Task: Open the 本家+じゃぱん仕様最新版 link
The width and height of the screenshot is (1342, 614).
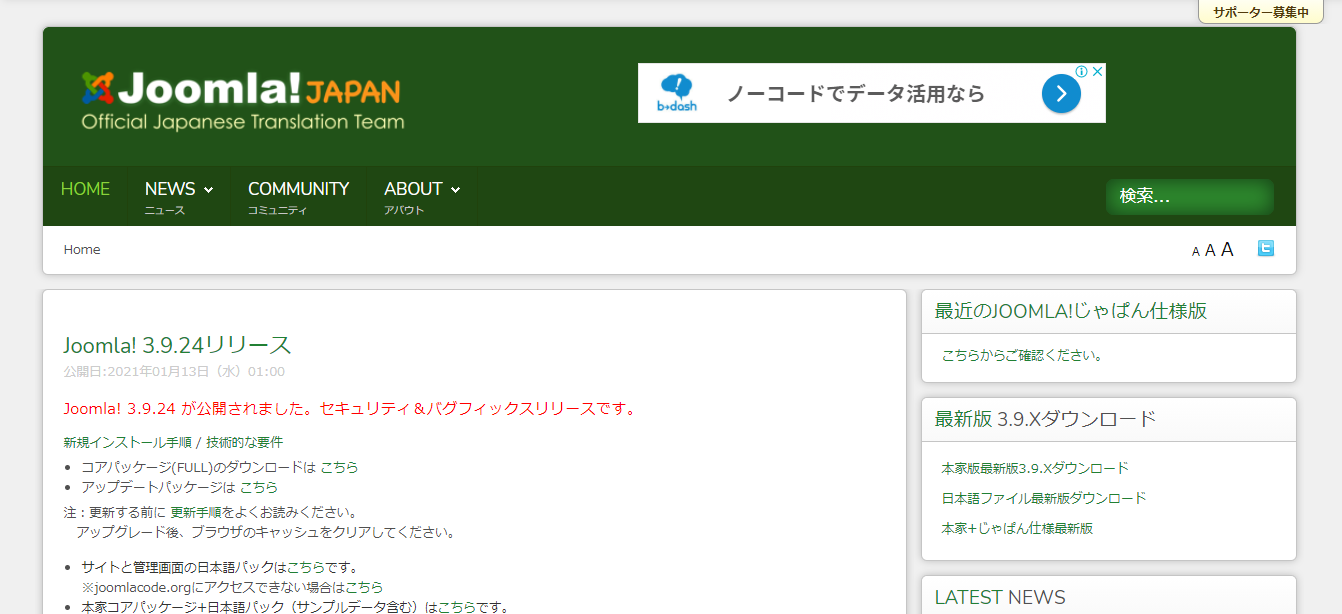Action: [x=1016, y=528]
